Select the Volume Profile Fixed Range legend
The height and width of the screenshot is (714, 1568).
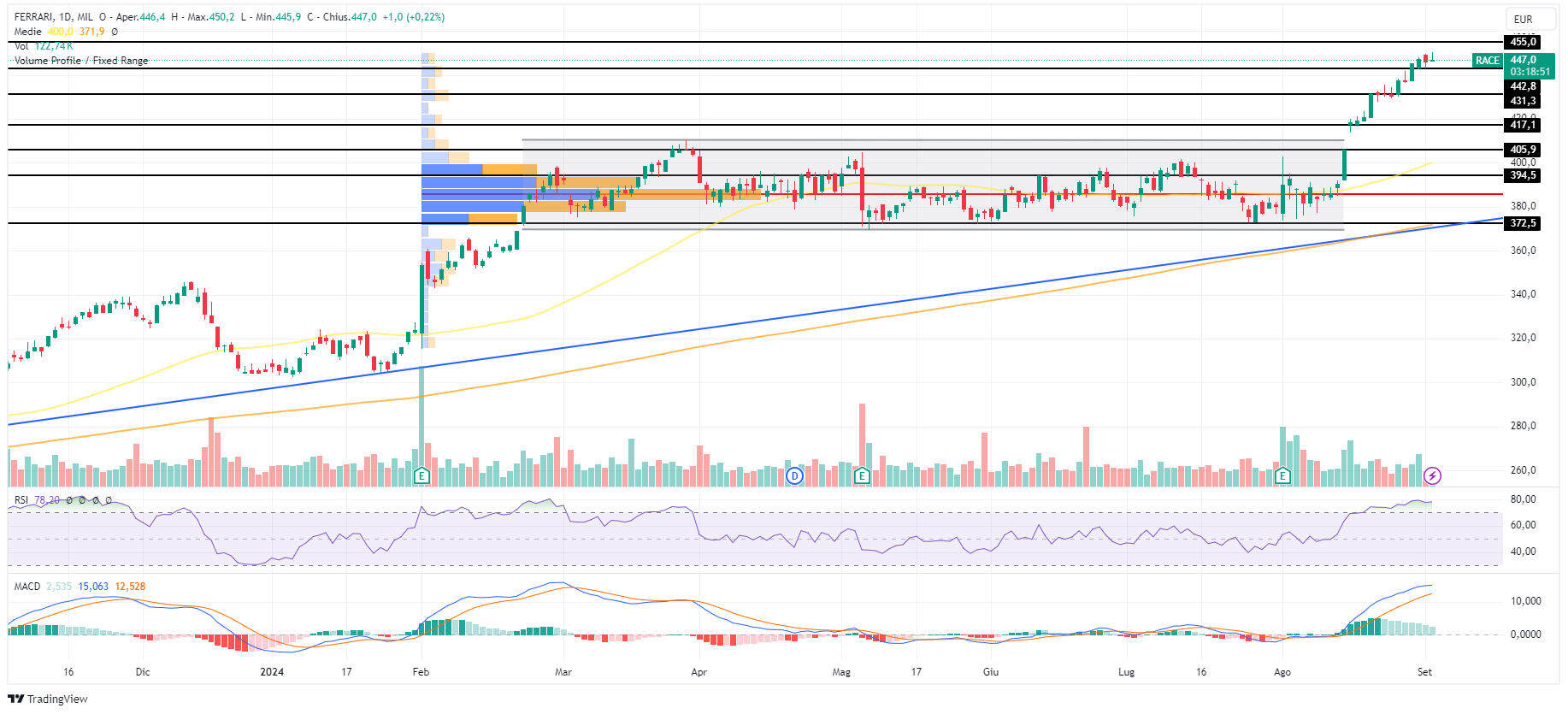pos(81,61)
